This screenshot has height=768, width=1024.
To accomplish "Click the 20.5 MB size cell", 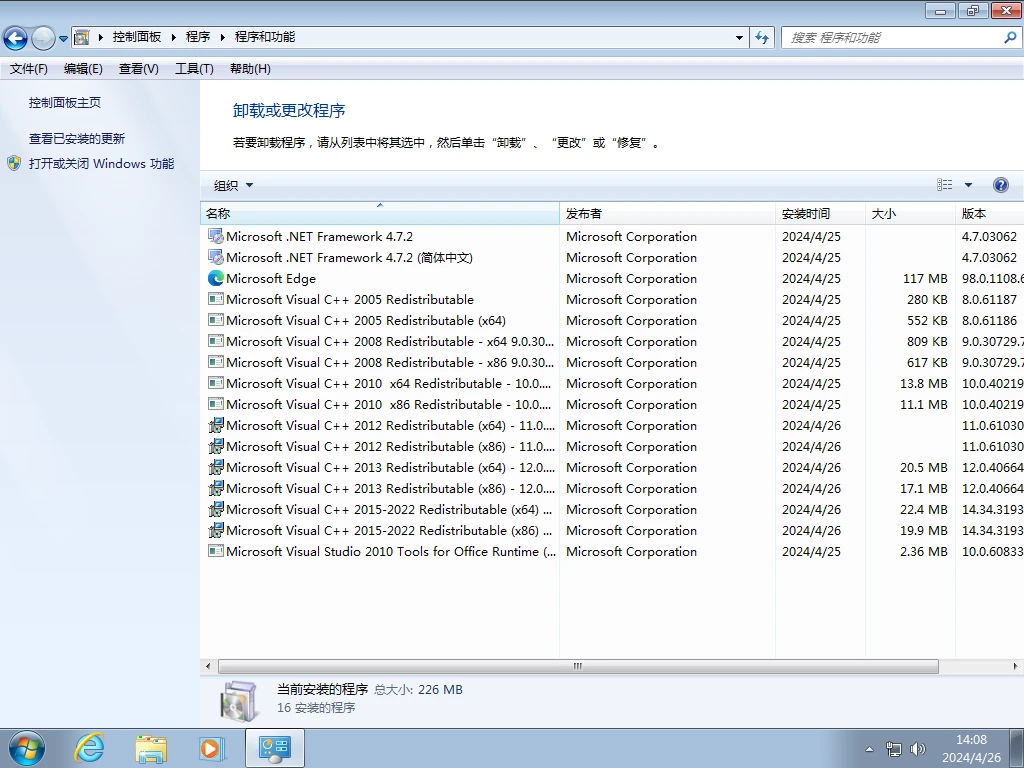I will [923, 468].
